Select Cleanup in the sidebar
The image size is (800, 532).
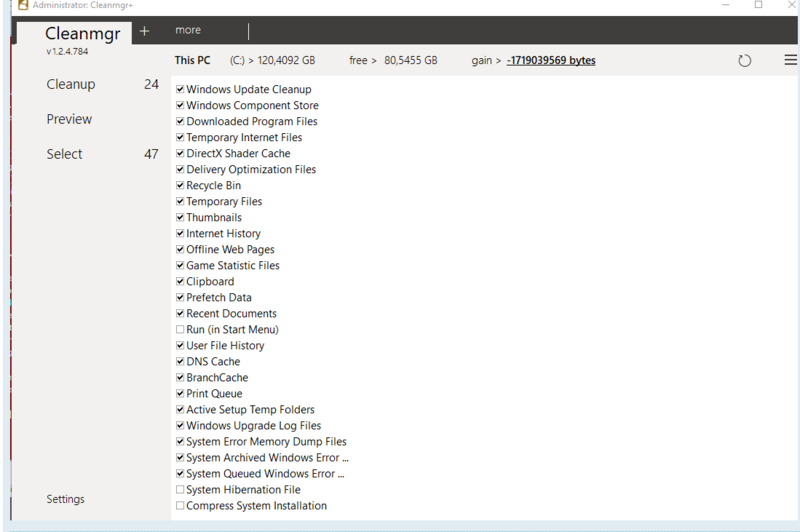(x=71, y=84)
